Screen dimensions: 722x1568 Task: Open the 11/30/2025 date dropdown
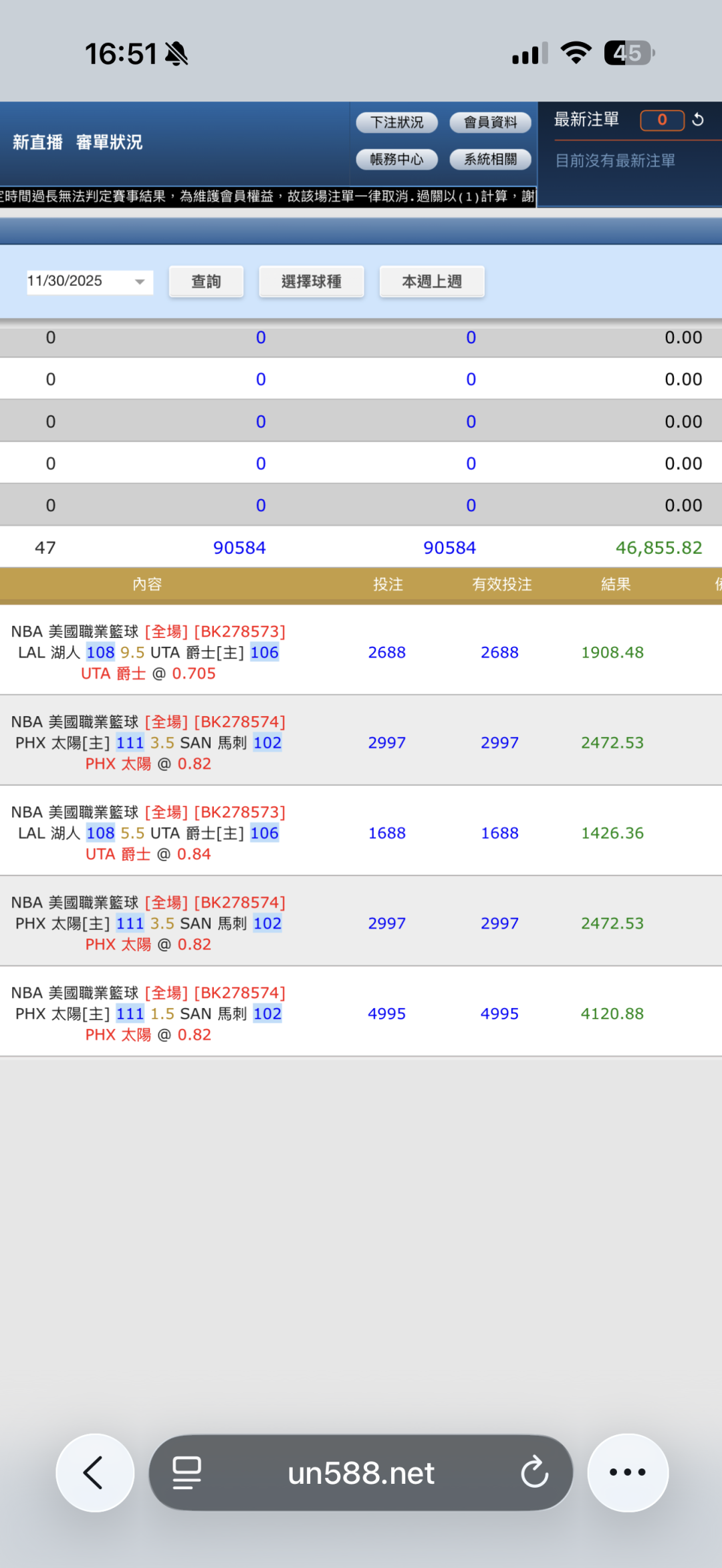click(90, 281)
